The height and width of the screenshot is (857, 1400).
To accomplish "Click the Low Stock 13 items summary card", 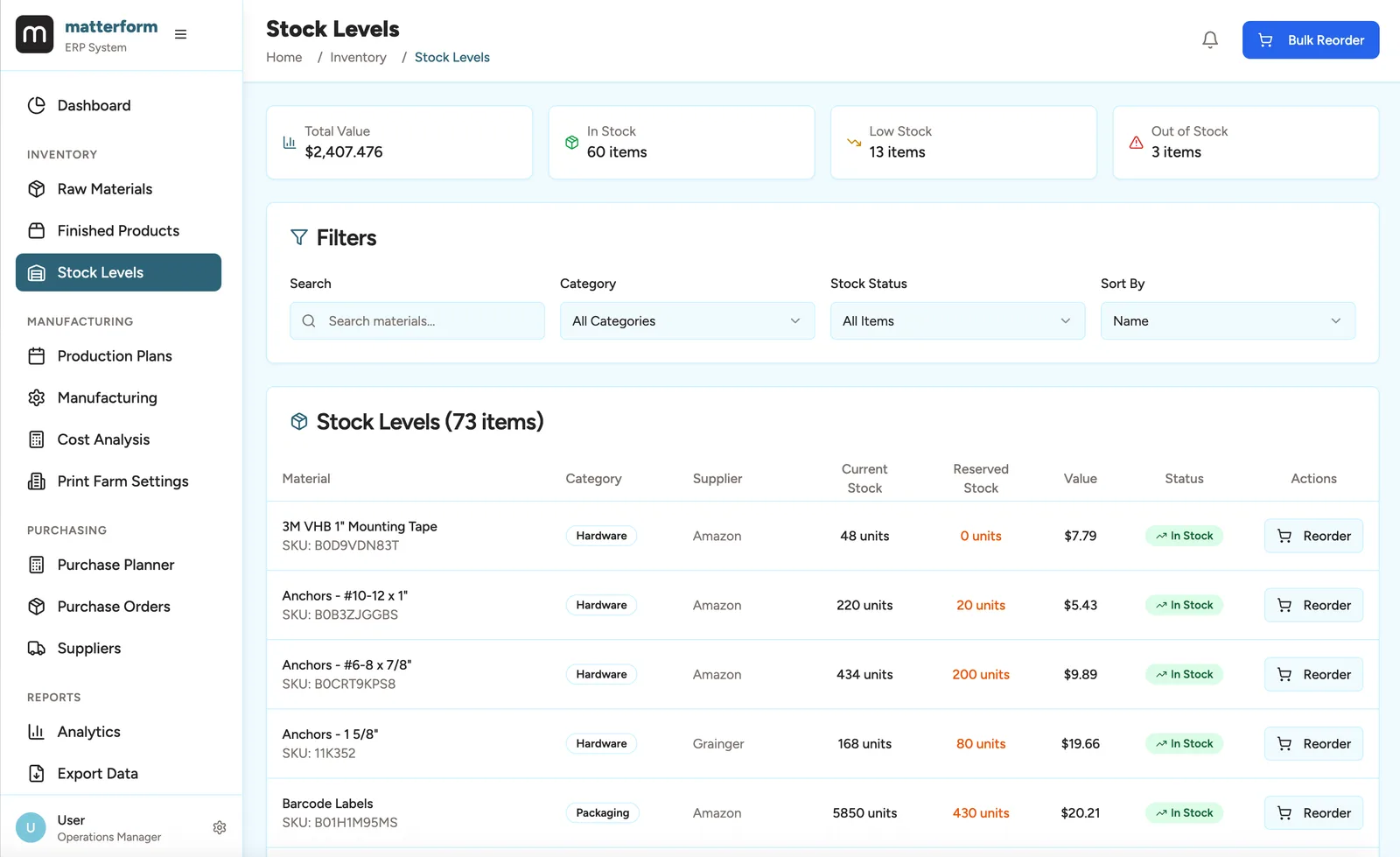I will [x=962, y=142].
